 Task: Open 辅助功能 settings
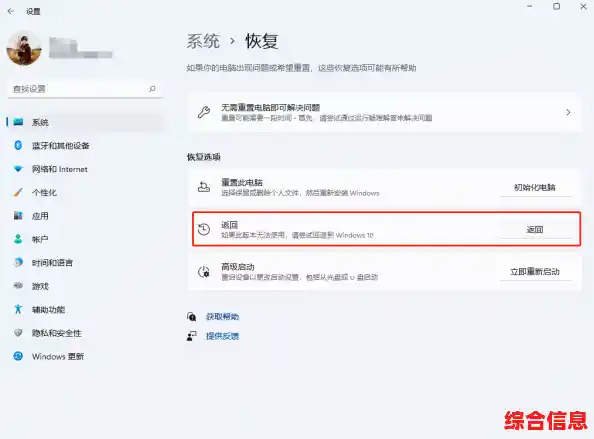click(84, 309)
